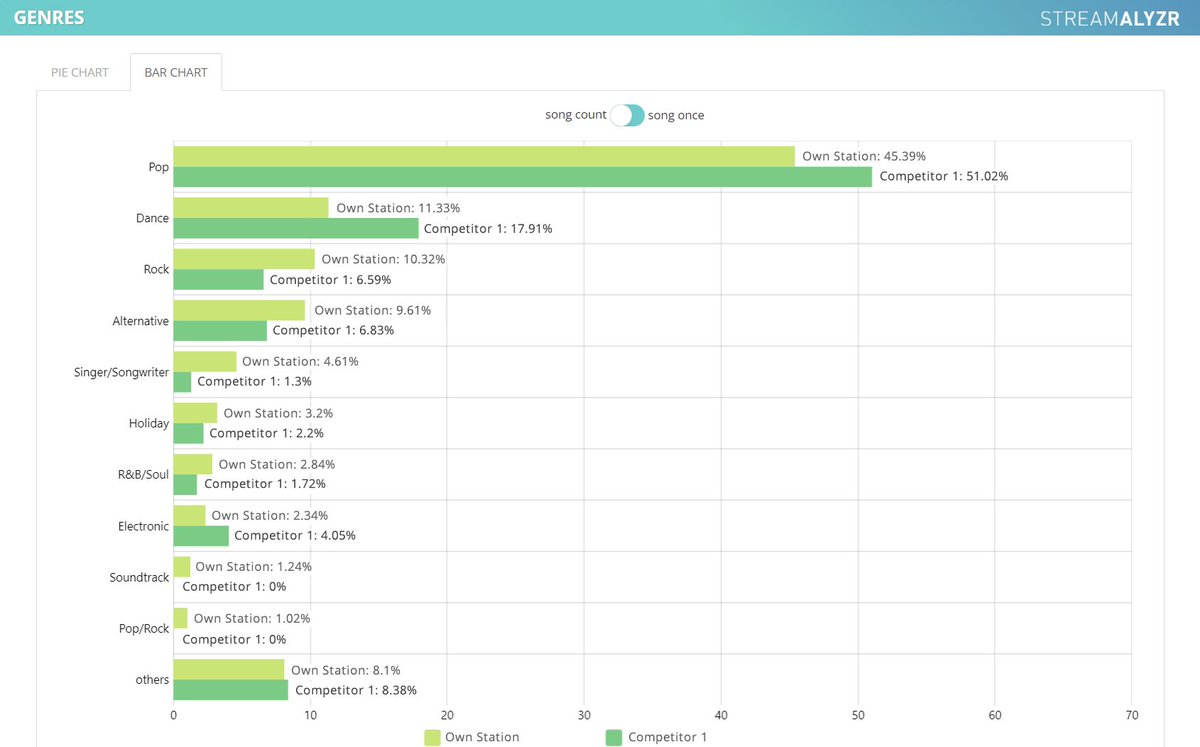Click the Dance Competitor 1 bar
This screenshot has height=747, width=1200.
[x=296, y=228]
